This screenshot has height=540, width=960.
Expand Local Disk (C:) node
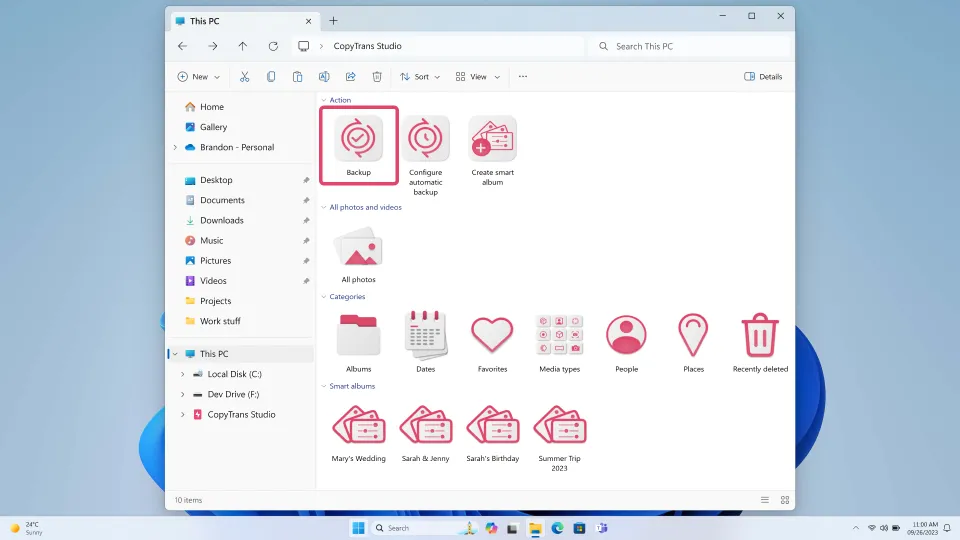182,374
